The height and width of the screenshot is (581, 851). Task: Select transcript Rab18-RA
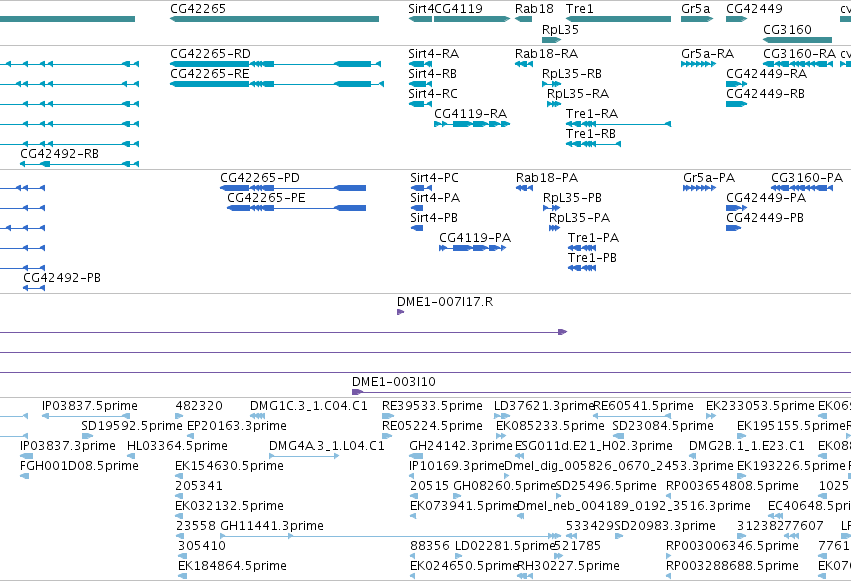(x=524, y=64)
